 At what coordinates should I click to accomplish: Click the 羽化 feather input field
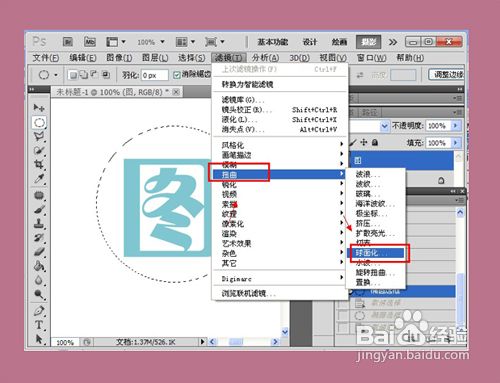[x=154, y=75]
